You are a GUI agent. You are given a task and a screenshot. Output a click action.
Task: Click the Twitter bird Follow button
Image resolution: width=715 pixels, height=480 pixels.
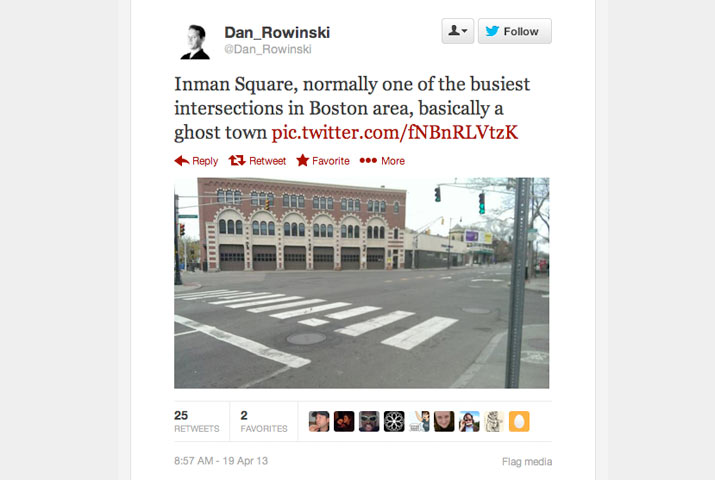click(514, 31)
